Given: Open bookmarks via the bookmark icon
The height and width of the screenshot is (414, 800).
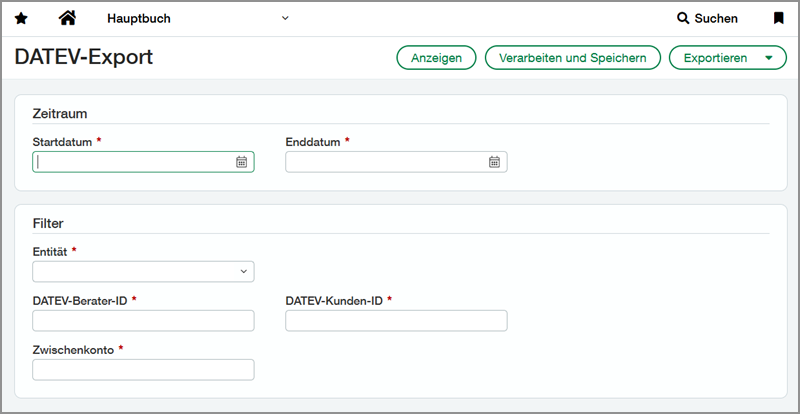Looking at the screenshot, I should click(x=778, y=19).
